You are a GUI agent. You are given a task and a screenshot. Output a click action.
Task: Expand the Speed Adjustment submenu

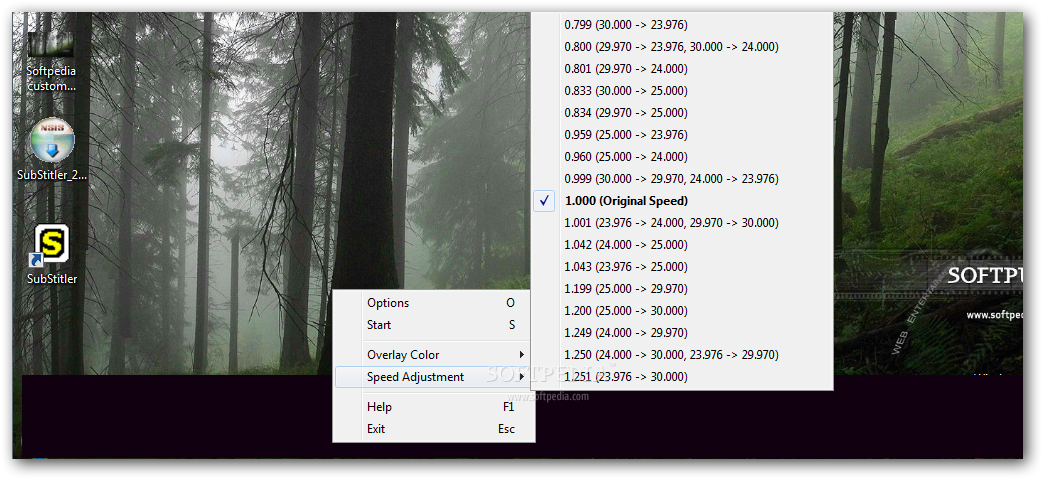[x=434, y=377]
